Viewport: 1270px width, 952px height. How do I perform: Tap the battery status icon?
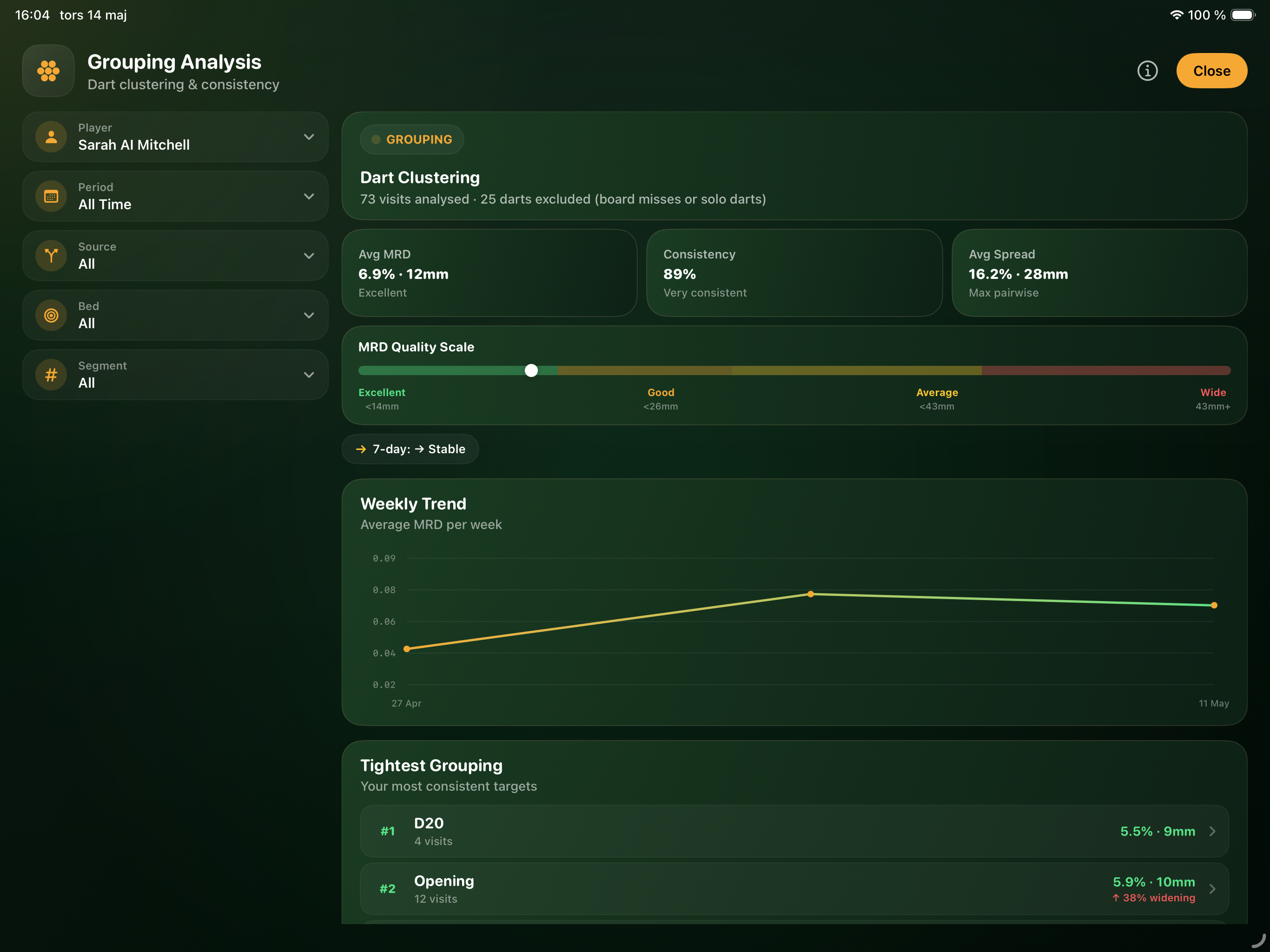click(x=1243, y=15)
